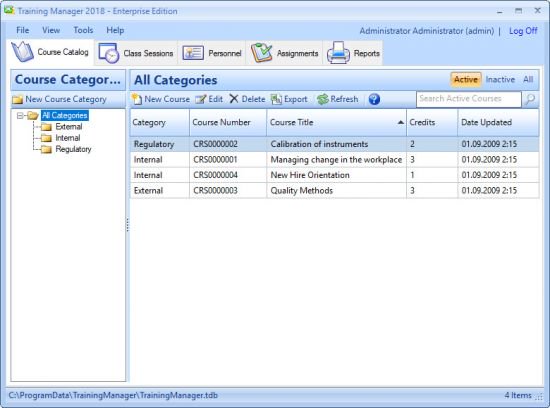Open the View menu
Screen dimensions: 550x408
pos(51,31)
